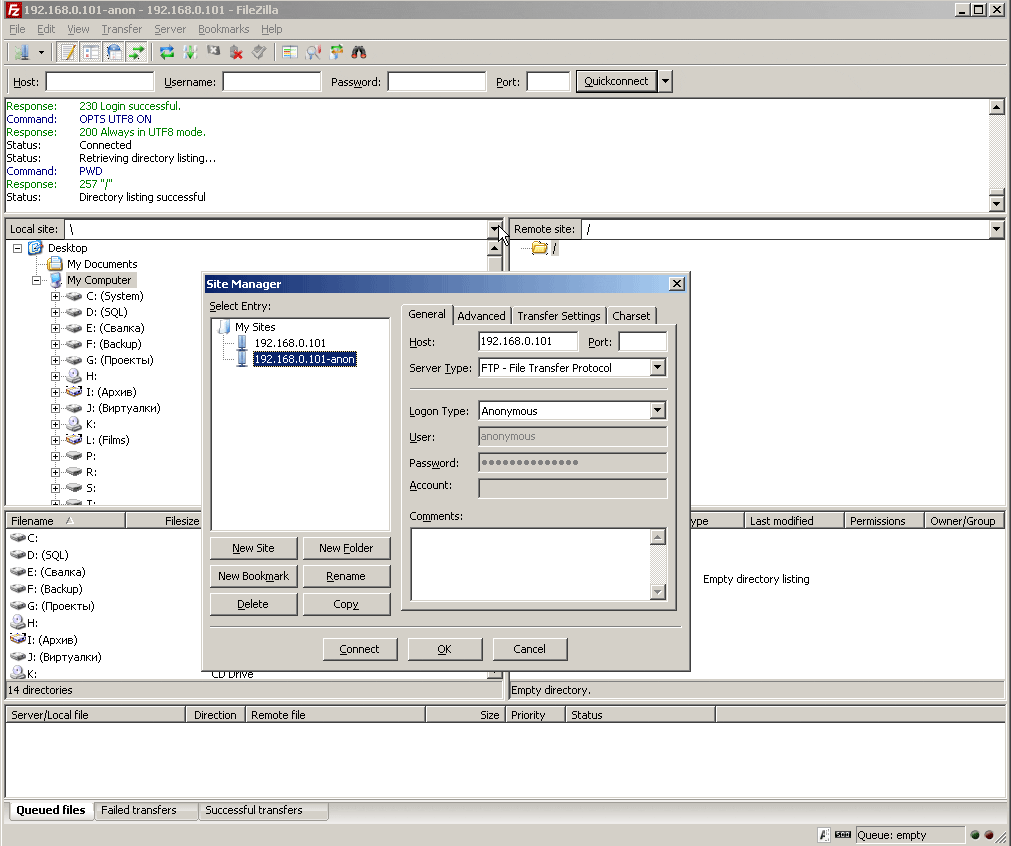The width and height of the screenshot is (1011, 846).
Task: Click Connect in Site Manager dialog
Action: (x=360, y=649)
